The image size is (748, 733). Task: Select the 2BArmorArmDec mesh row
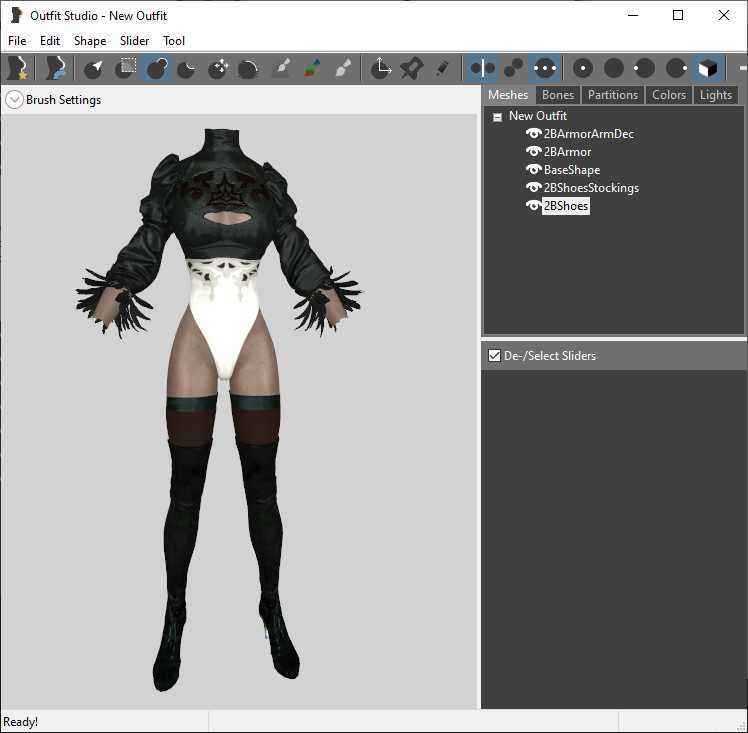coord(589,134)
